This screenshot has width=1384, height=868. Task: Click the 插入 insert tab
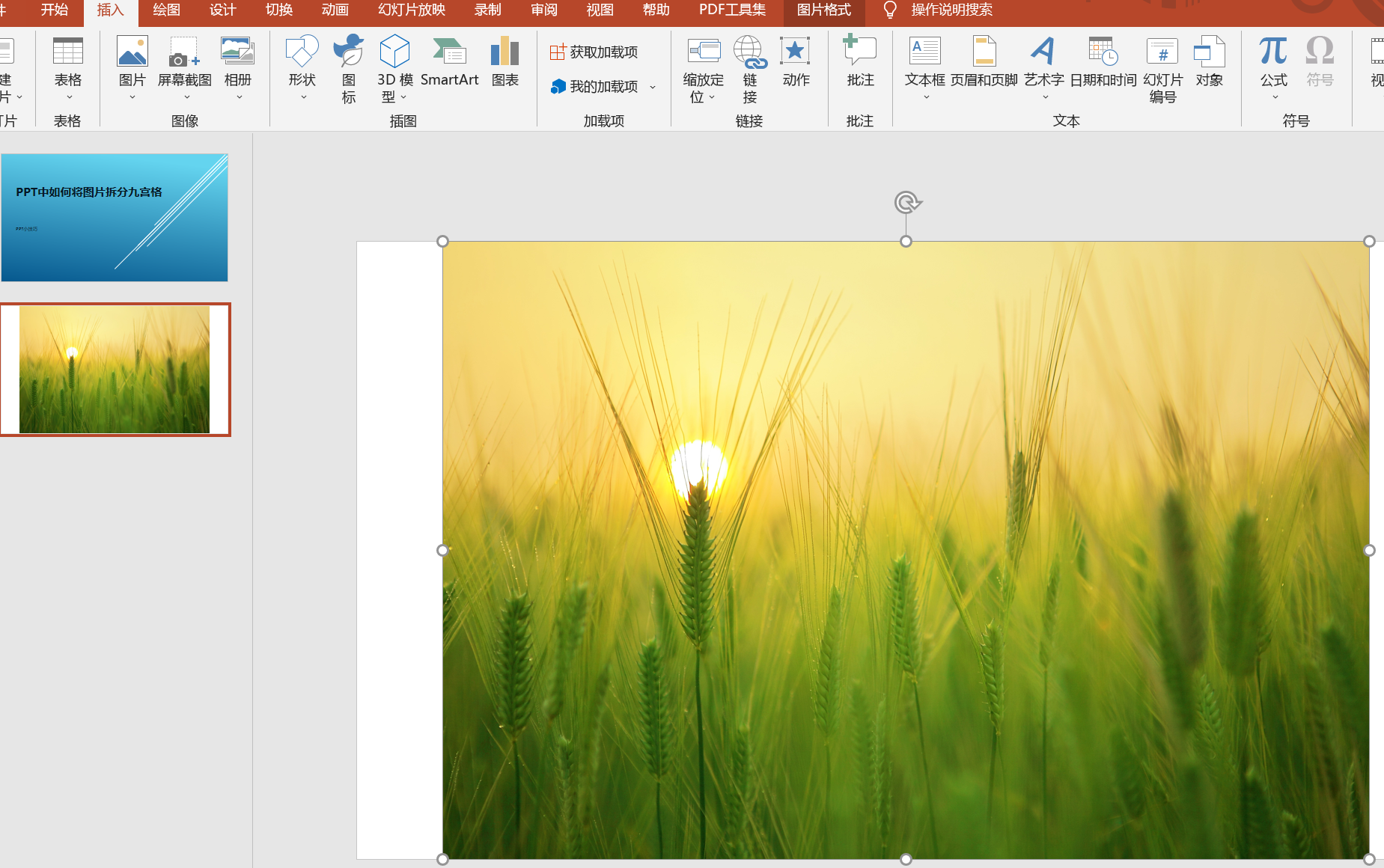click(x=111, y=10)
